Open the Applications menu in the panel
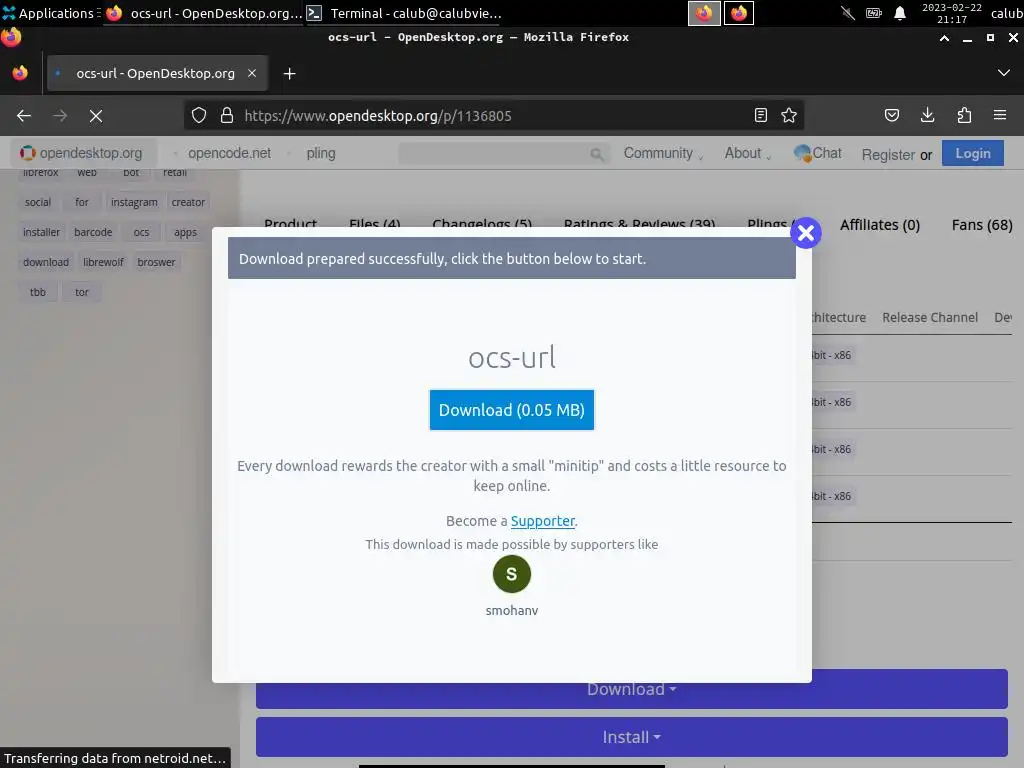The height and width of the screenshot is (768, 1024). pos(50,13)
